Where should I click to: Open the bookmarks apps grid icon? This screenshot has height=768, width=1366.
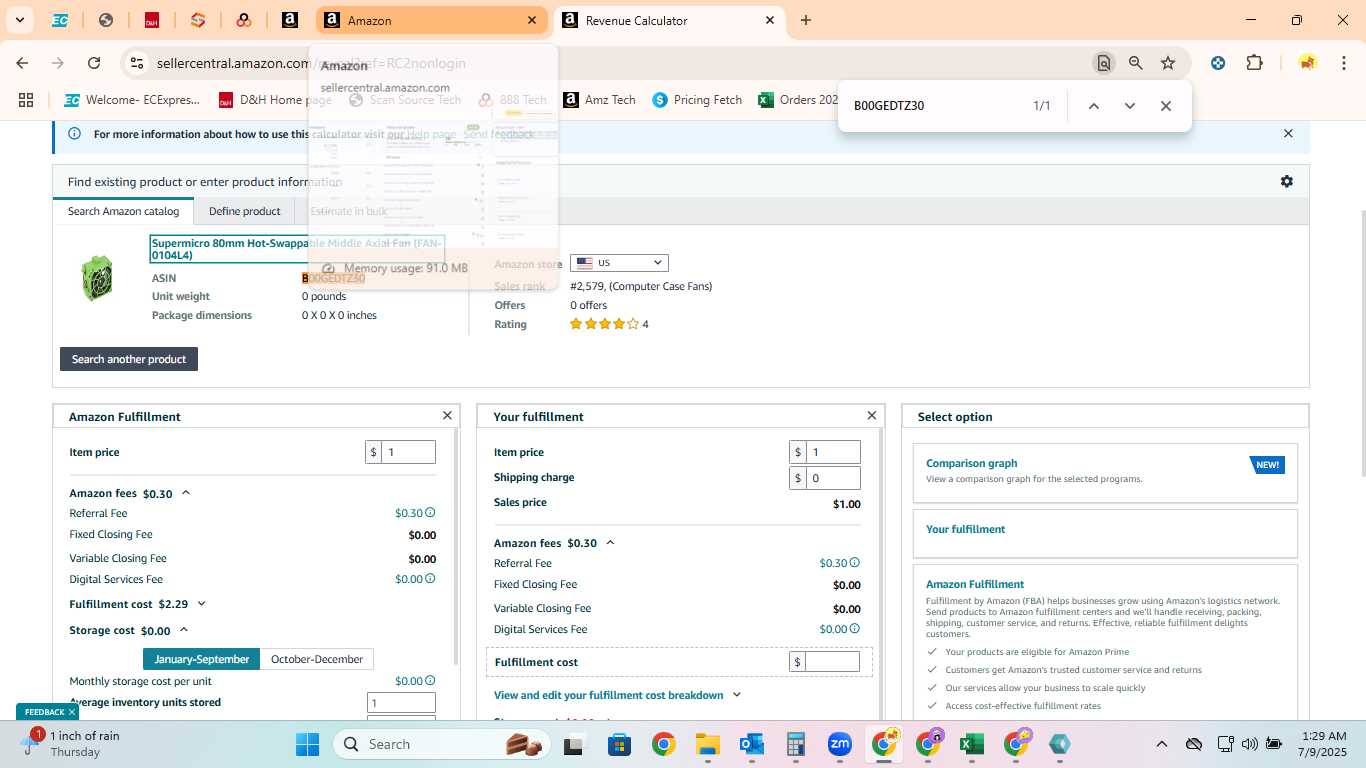coord(26,100)
